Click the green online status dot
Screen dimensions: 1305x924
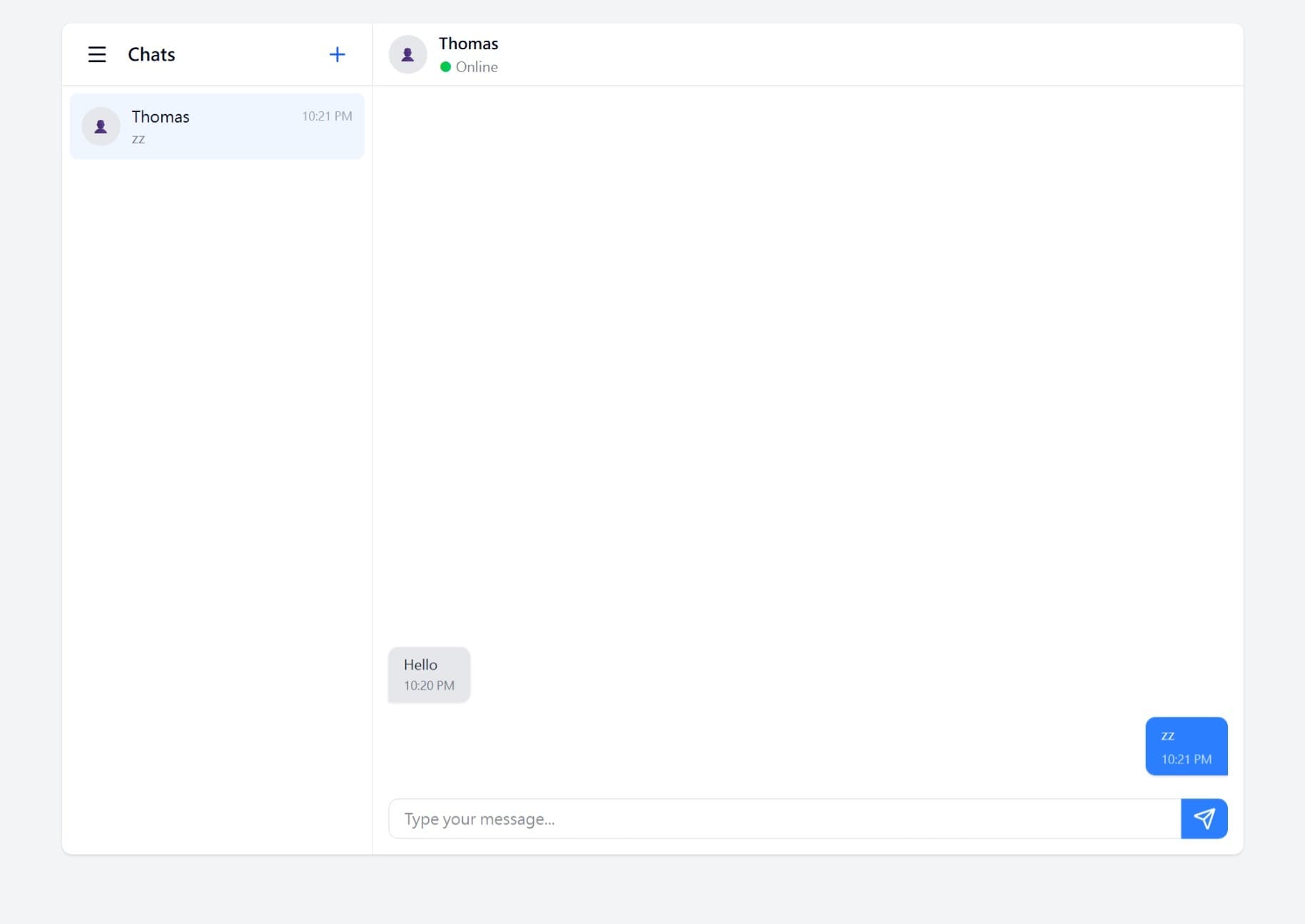(x=446, y=66)
